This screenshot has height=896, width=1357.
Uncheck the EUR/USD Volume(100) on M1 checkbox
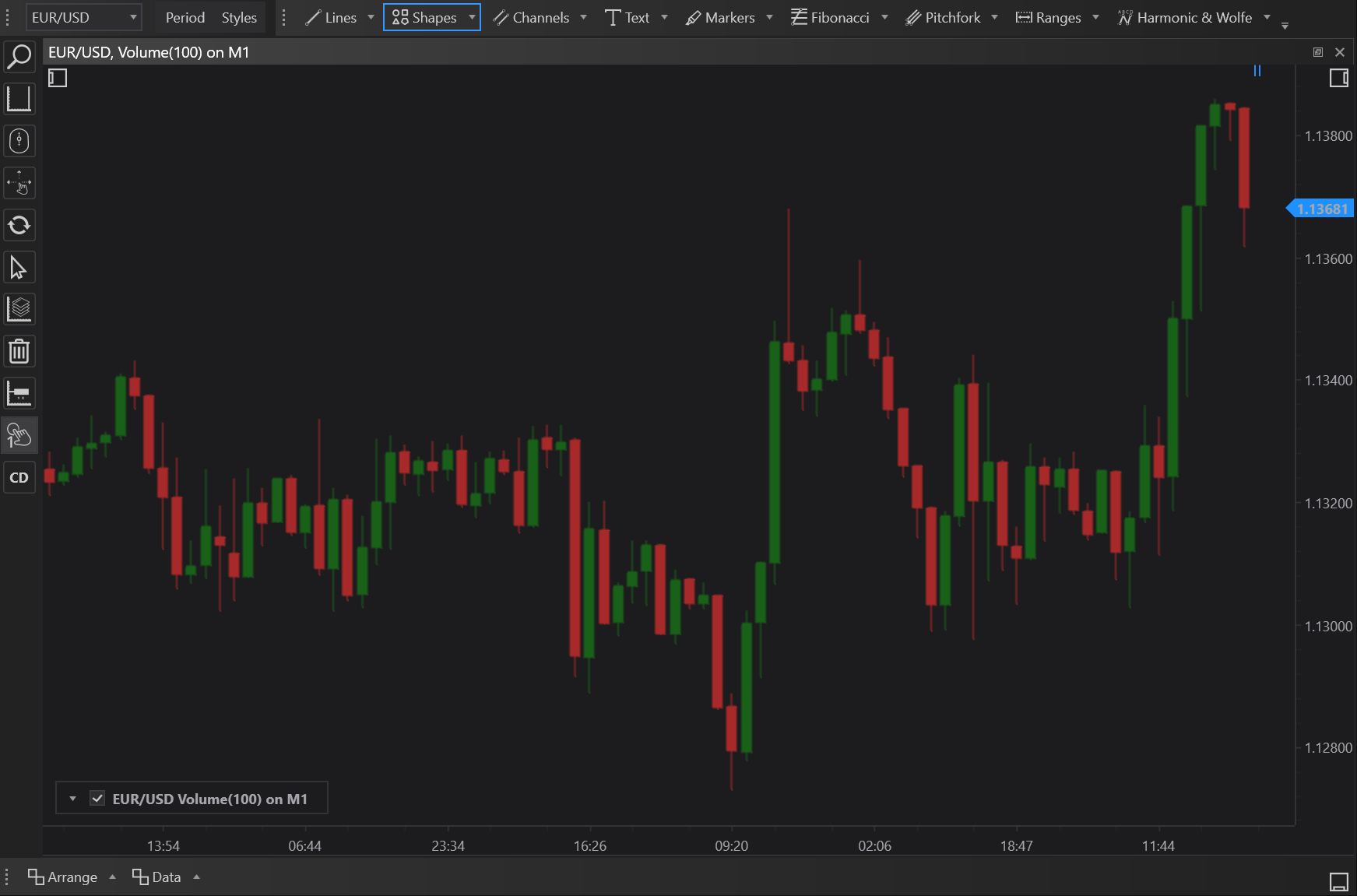click(97, 799)
